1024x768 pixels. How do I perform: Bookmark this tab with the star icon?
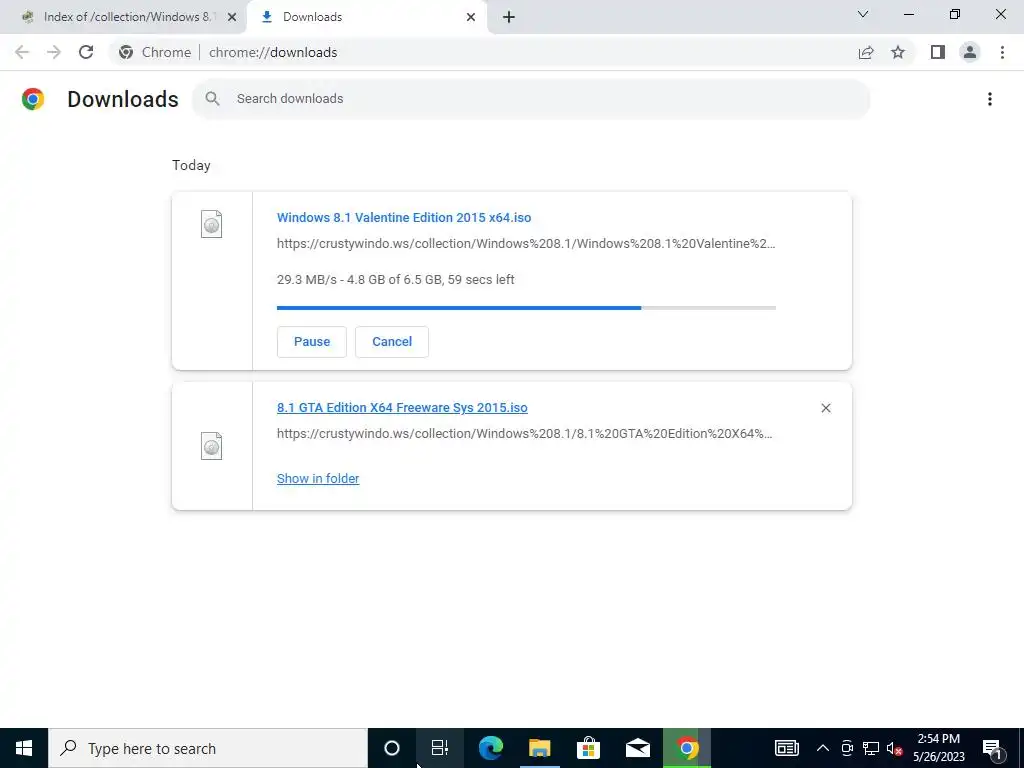898,52
